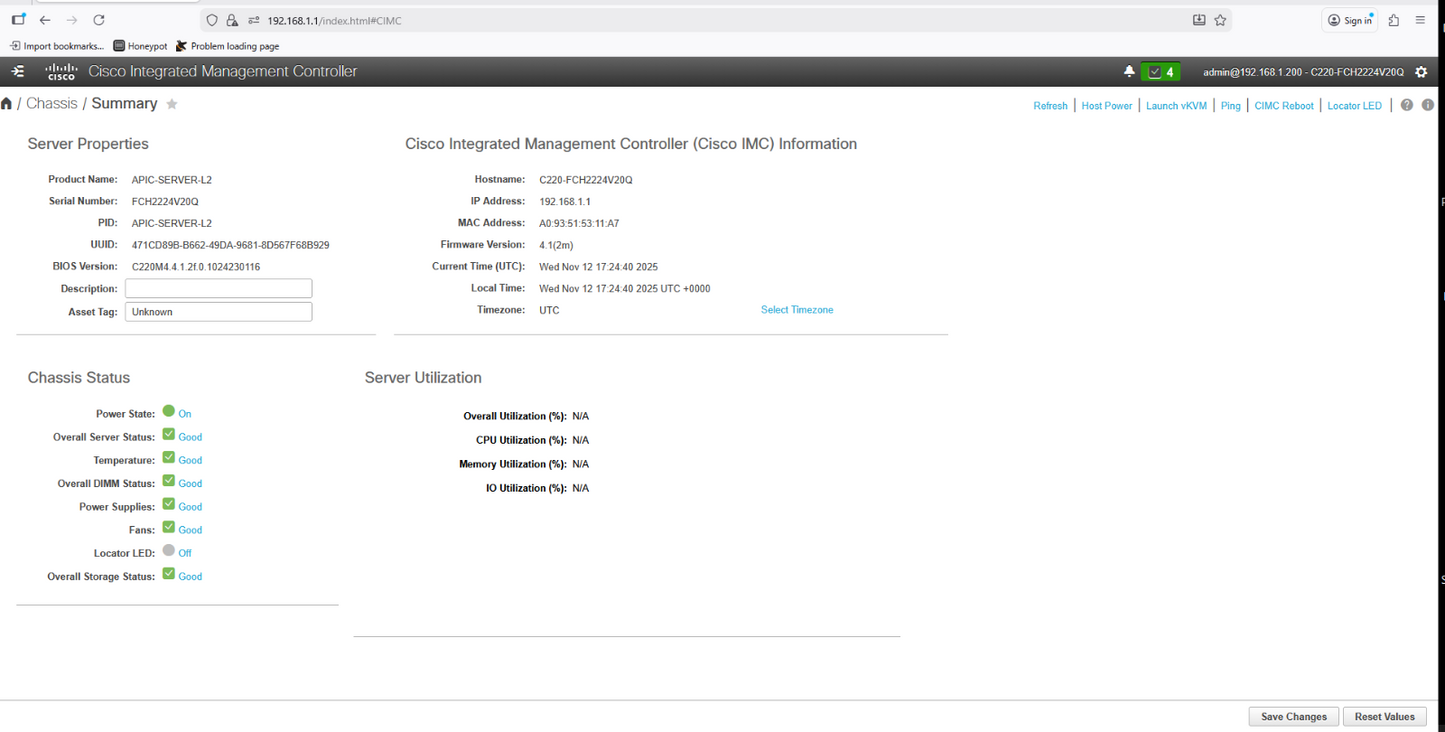The height and width of the screenshot is (732, 1445).
Task: Click the Temperature status check icon
Action: click(x=169, y=458)
